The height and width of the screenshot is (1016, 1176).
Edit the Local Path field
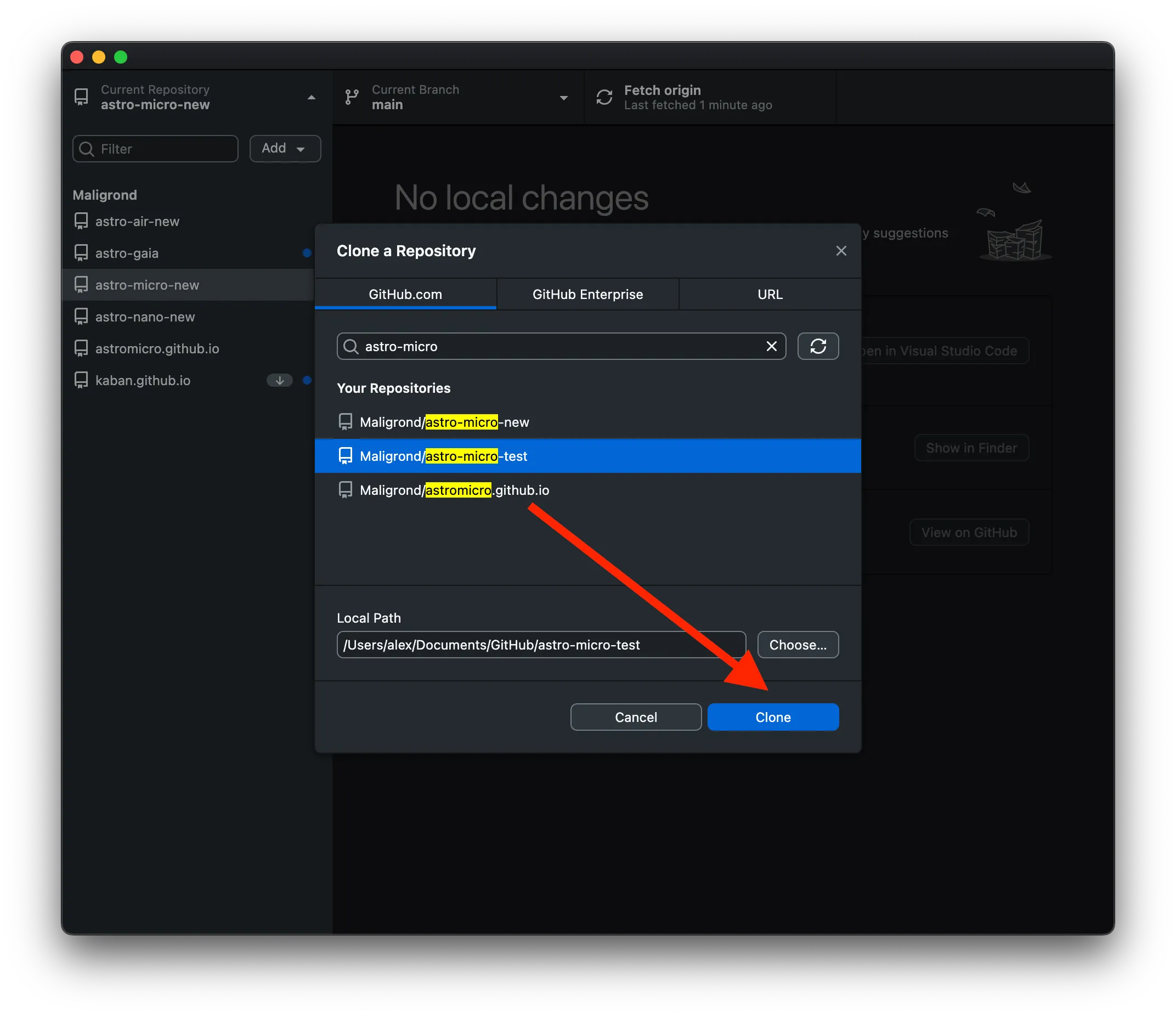point(541,645)
